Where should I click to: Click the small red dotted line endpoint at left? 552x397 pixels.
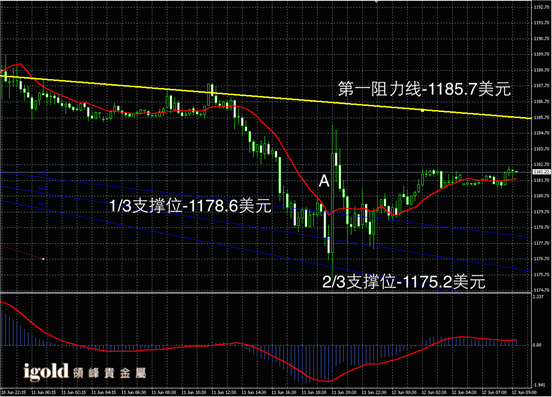[x=43, y=259]
